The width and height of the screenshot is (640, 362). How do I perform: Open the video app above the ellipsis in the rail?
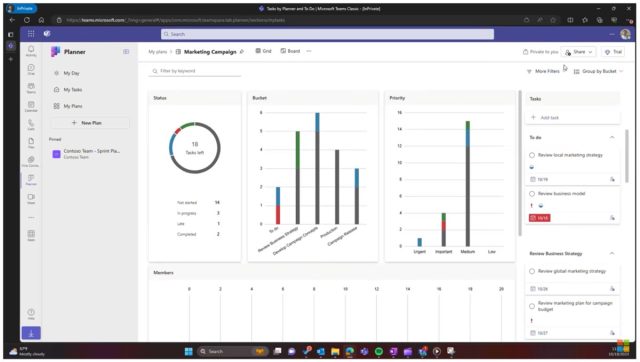click(31, 198)
